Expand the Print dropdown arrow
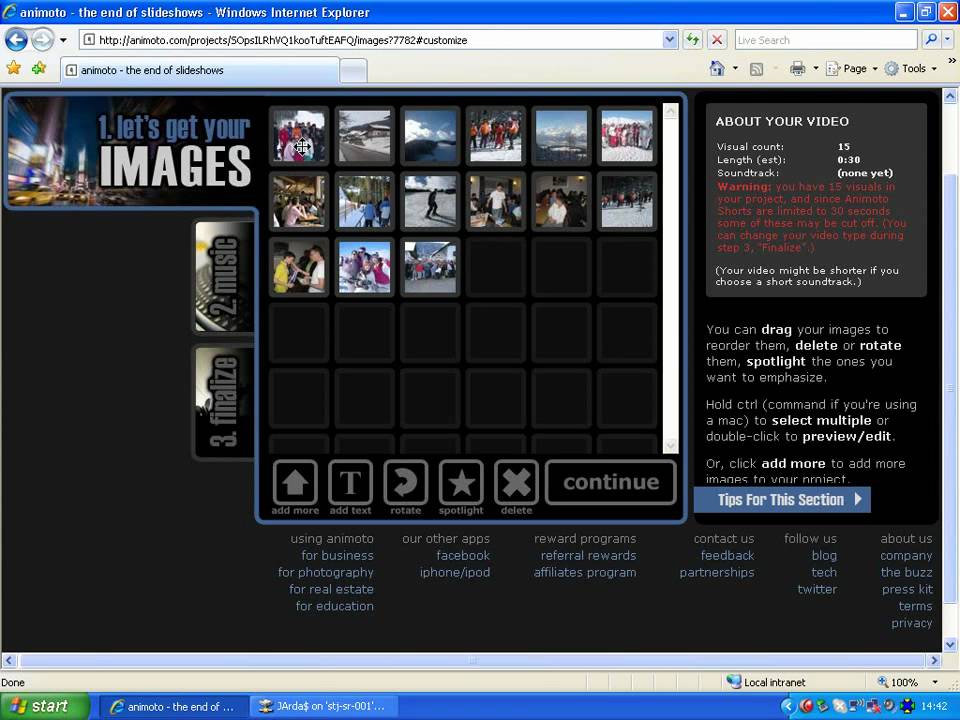 click(x=816, y=69)
